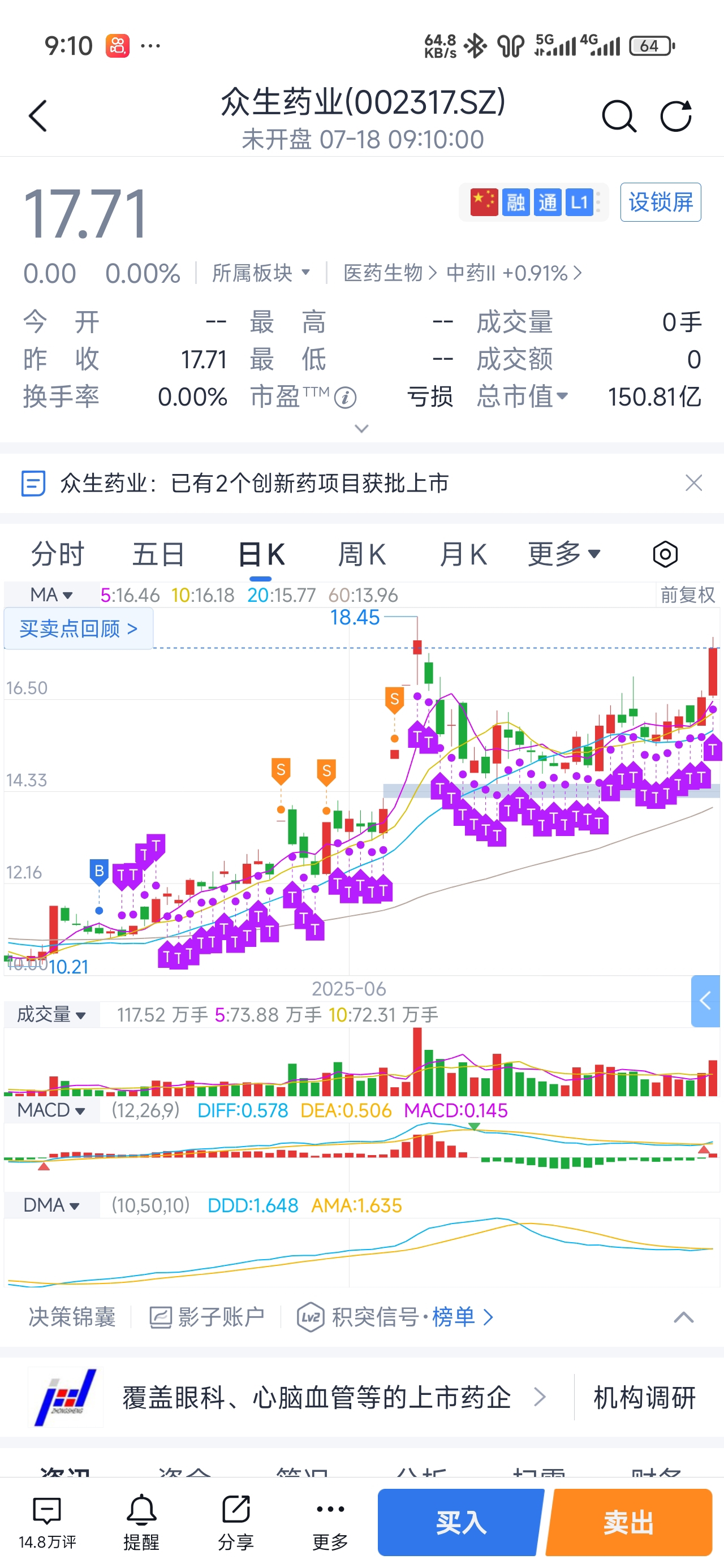Tap the stock title 众生药业(002317.SZ)
724x1568 pixels.
pos(363,102)
